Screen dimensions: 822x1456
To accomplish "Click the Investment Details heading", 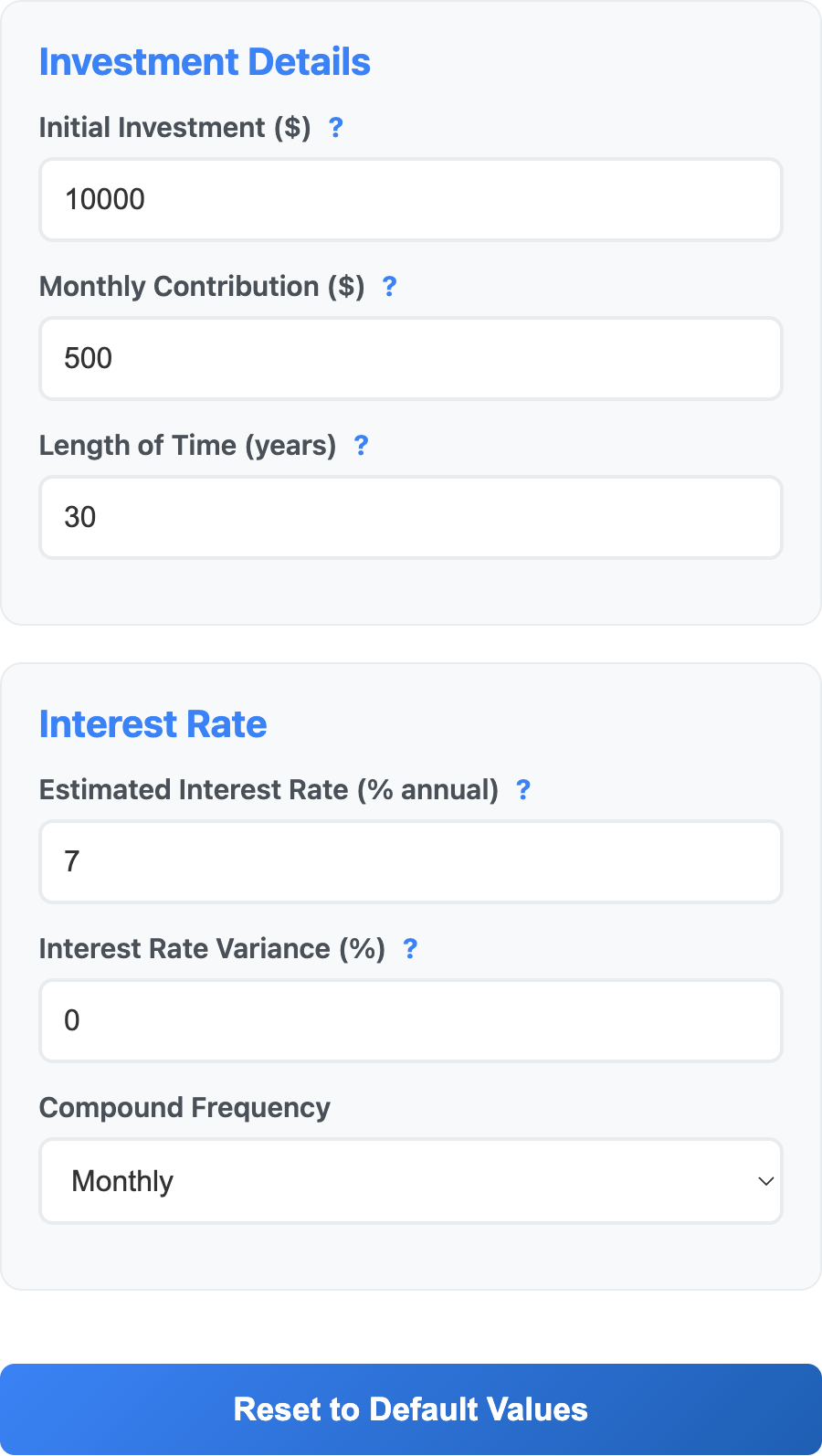I will pos(205,62).
